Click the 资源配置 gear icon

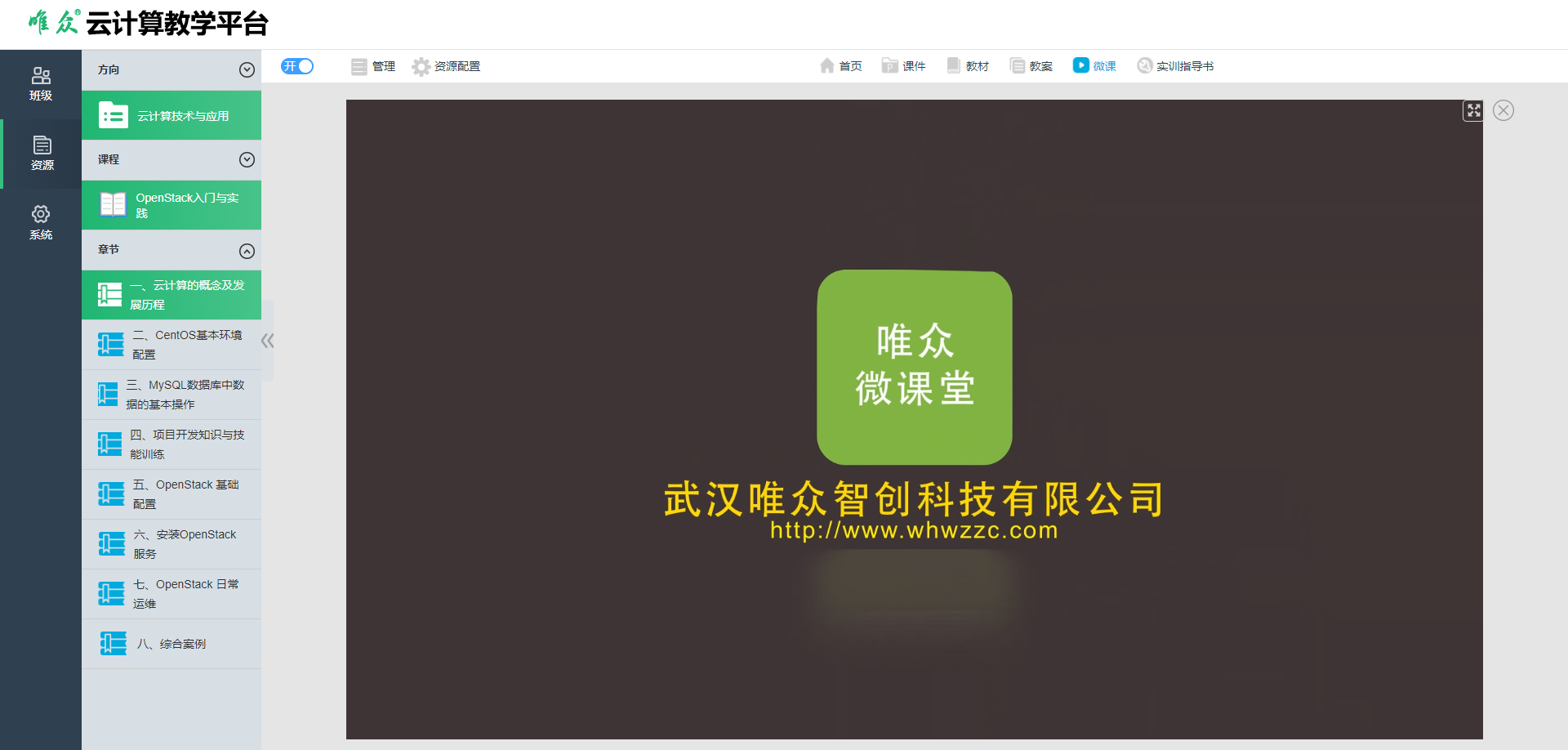click(421, 66)
